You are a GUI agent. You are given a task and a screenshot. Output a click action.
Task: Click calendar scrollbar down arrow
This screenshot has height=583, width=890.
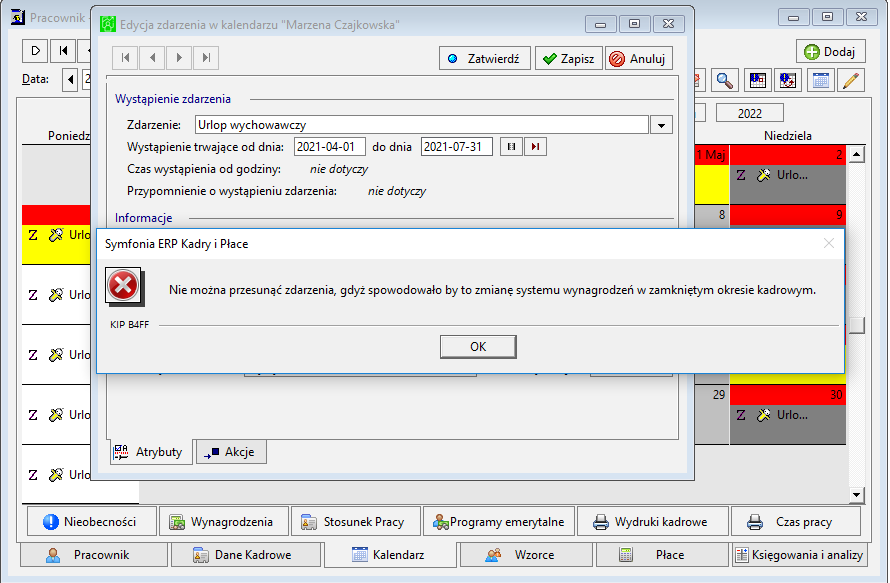point(857,495)
